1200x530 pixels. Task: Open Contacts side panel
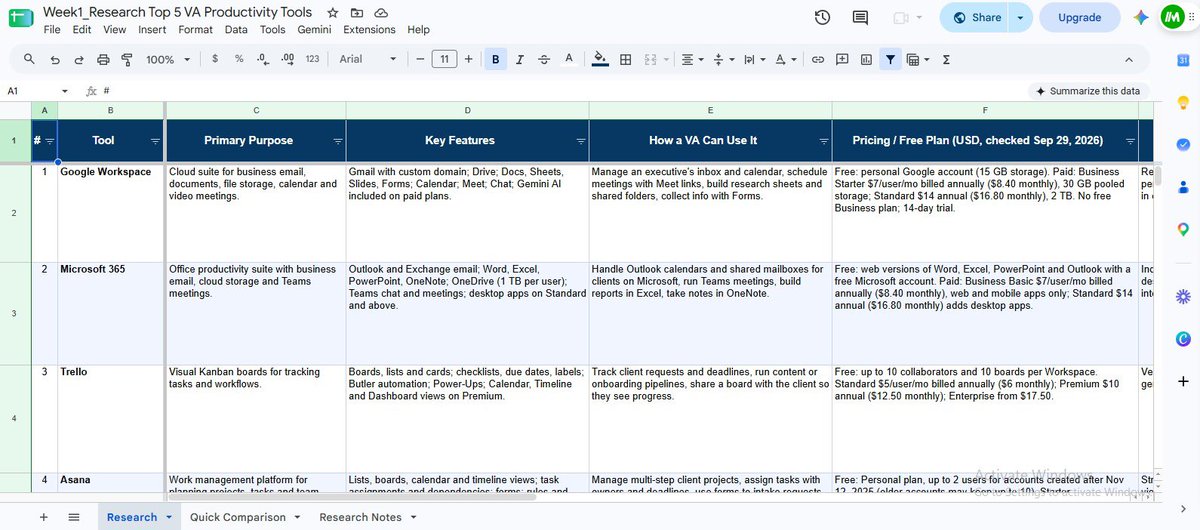1183,187
